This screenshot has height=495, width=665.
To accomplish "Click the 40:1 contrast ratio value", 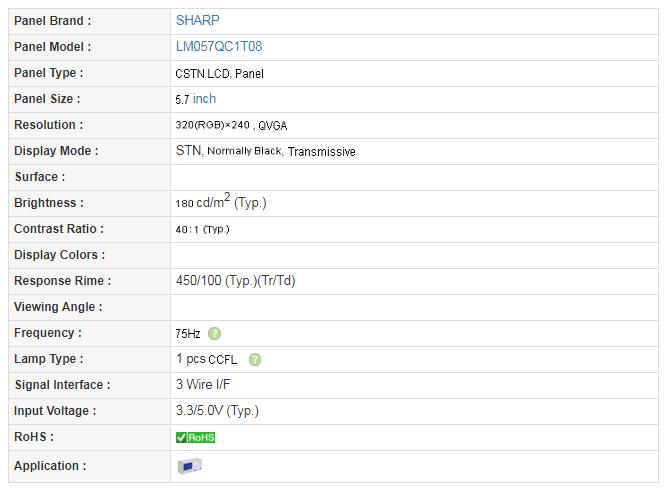I will click(202, 229).
